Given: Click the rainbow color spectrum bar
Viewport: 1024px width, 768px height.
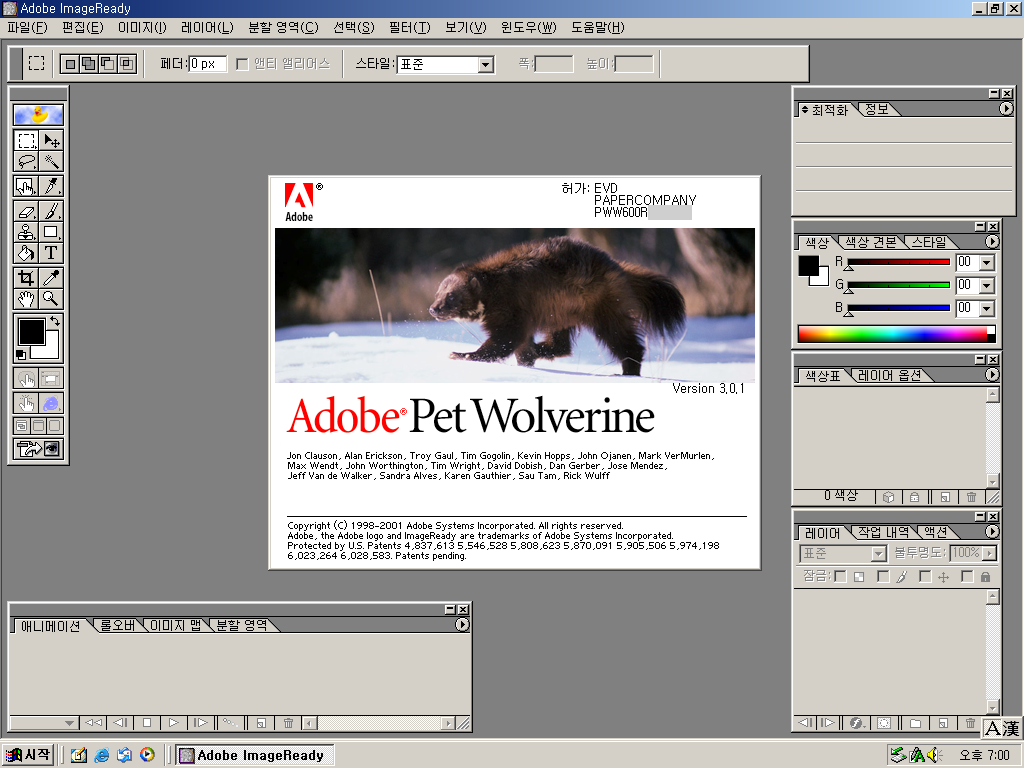Looking at the screenshot, I should pos(896,334).
